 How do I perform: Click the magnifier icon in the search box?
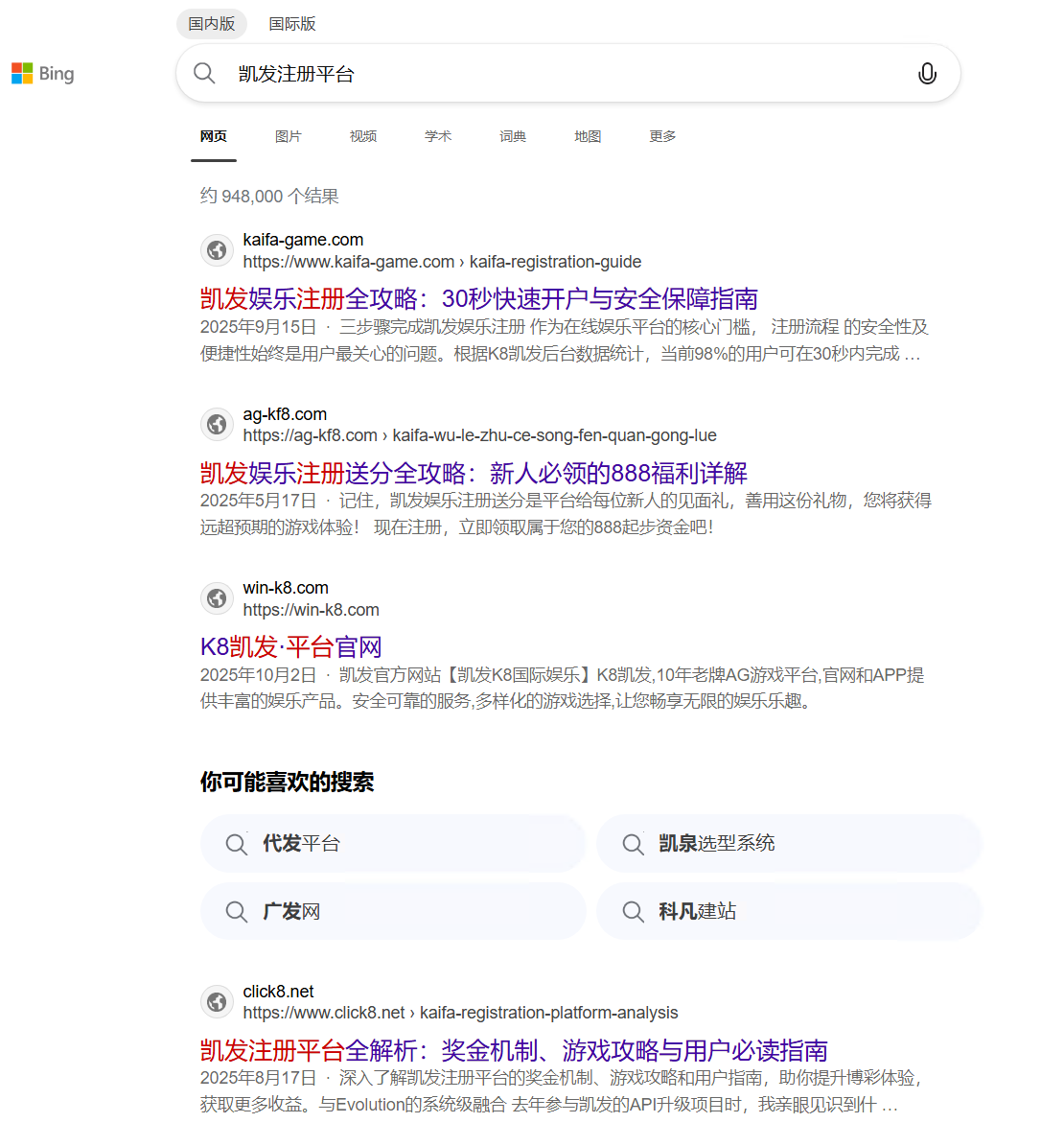pyautogui.click(x=204, y=73)
